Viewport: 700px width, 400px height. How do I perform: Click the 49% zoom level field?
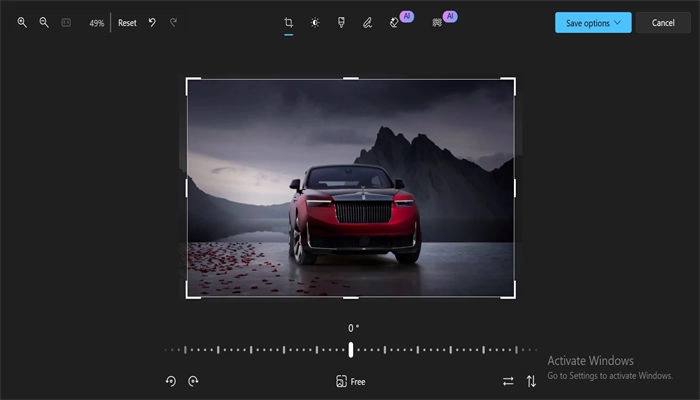pos(96,22)
